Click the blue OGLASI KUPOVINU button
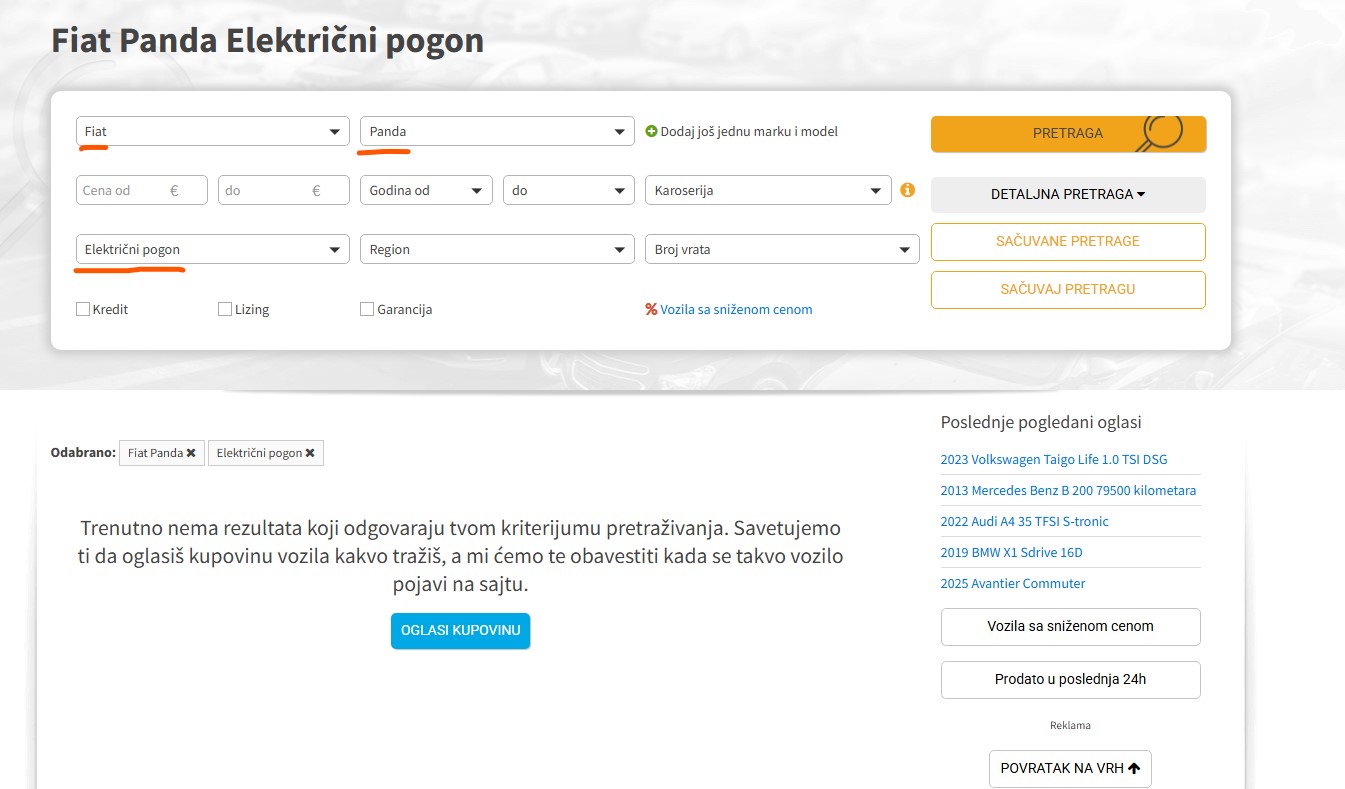Screen dimensions: 1345x789 click(460, 631)
